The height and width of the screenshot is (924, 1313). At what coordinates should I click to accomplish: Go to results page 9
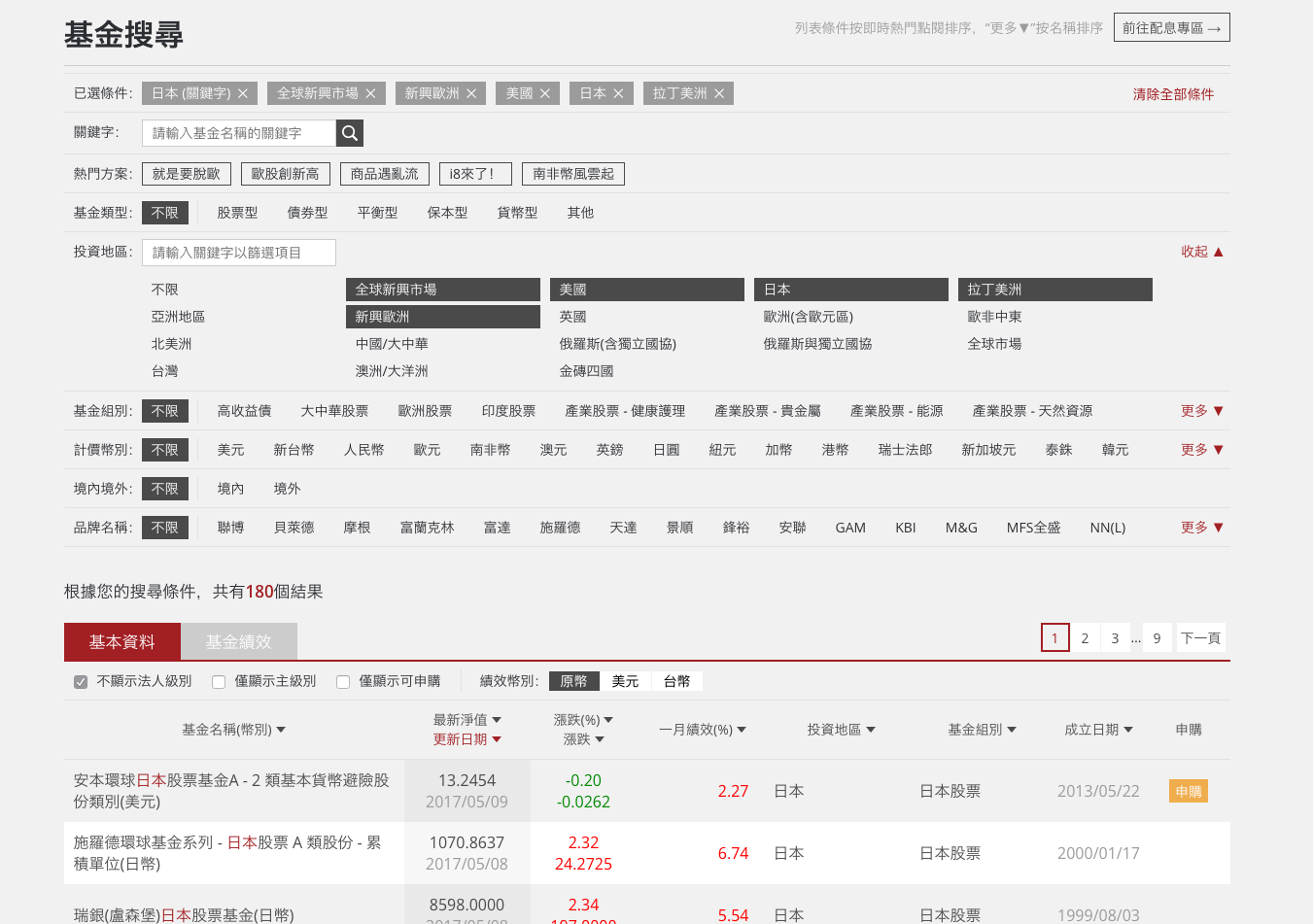(1157, 638)
